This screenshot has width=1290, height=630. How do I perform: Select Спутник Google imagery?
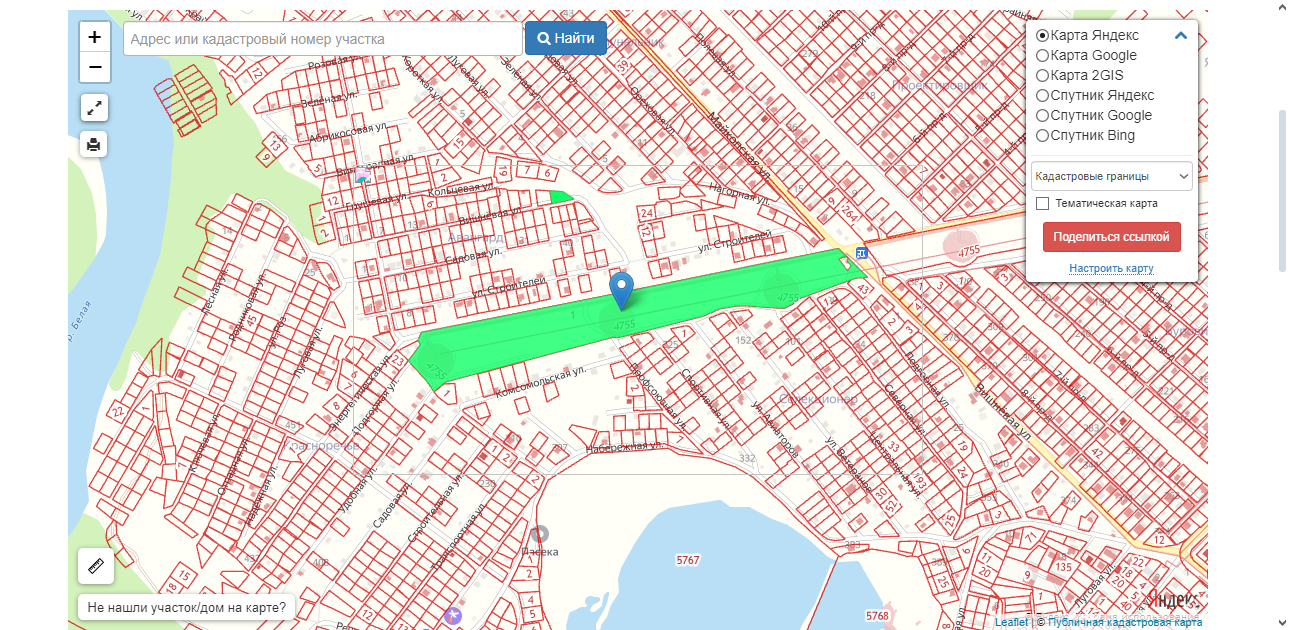[1042, 116]
